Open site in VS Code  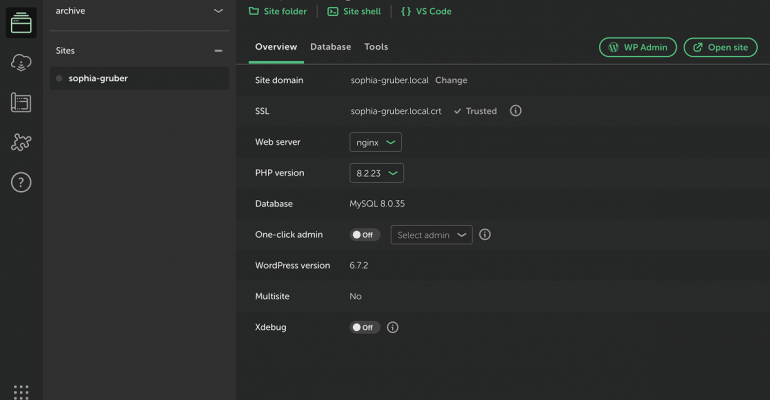tap(426, 11)
